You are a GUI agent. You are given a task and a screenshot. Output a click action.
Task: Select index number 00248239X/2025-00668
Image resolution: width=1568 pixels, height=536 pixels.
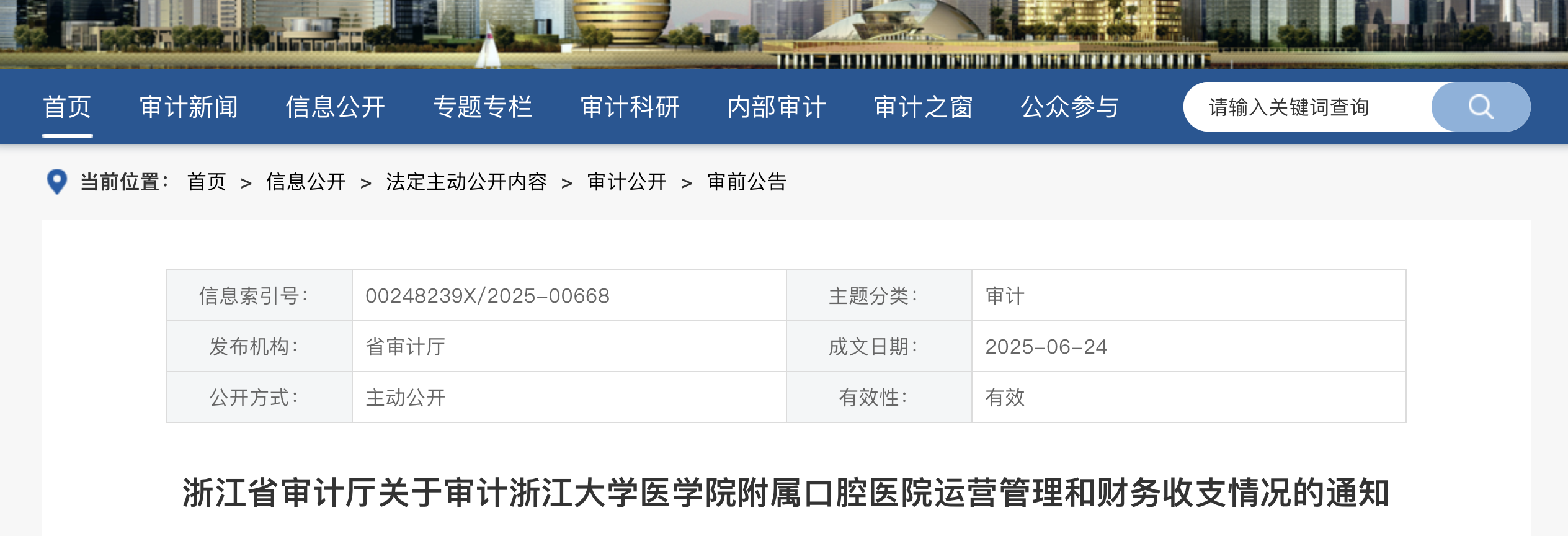pyautogui.click(x=488, y=296)
